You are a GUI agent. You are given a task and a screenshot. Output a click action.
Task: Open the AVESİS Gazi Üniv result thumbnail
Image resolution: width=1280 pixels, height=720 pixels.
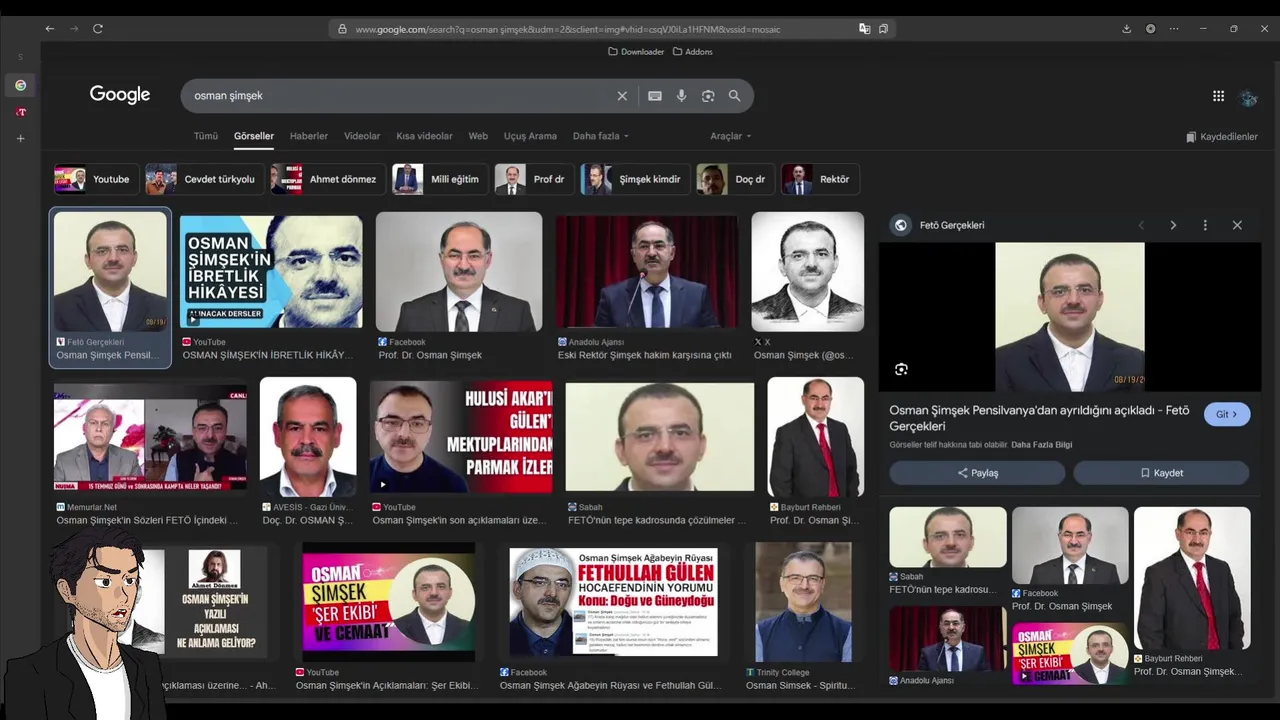(x=308, y=437)
